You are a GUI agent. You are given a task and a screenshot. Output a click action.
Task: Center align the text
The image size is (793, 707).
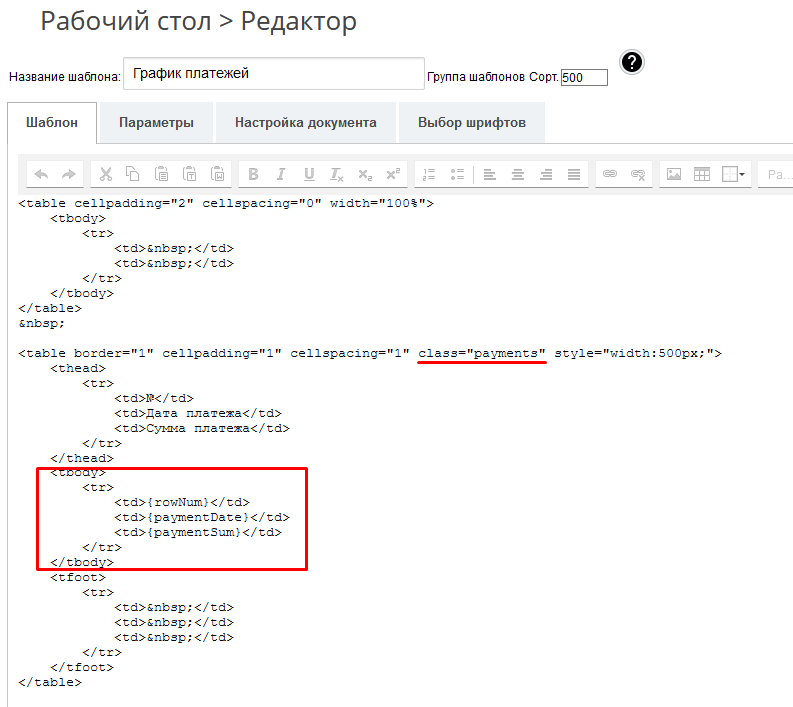pos(517,174)
